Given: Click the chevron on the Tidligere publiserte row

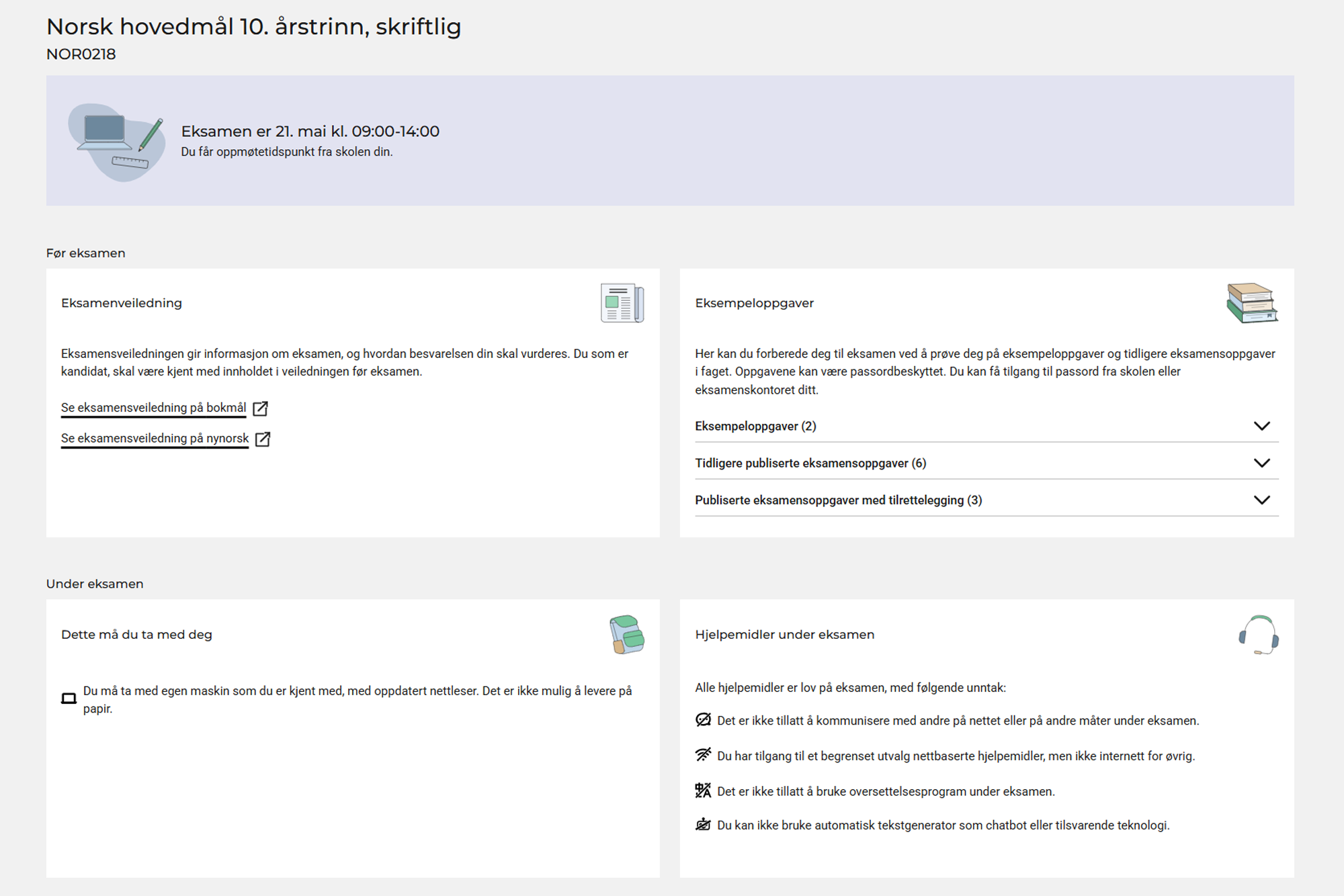Looking at the screenshot, I should 1262,463.
